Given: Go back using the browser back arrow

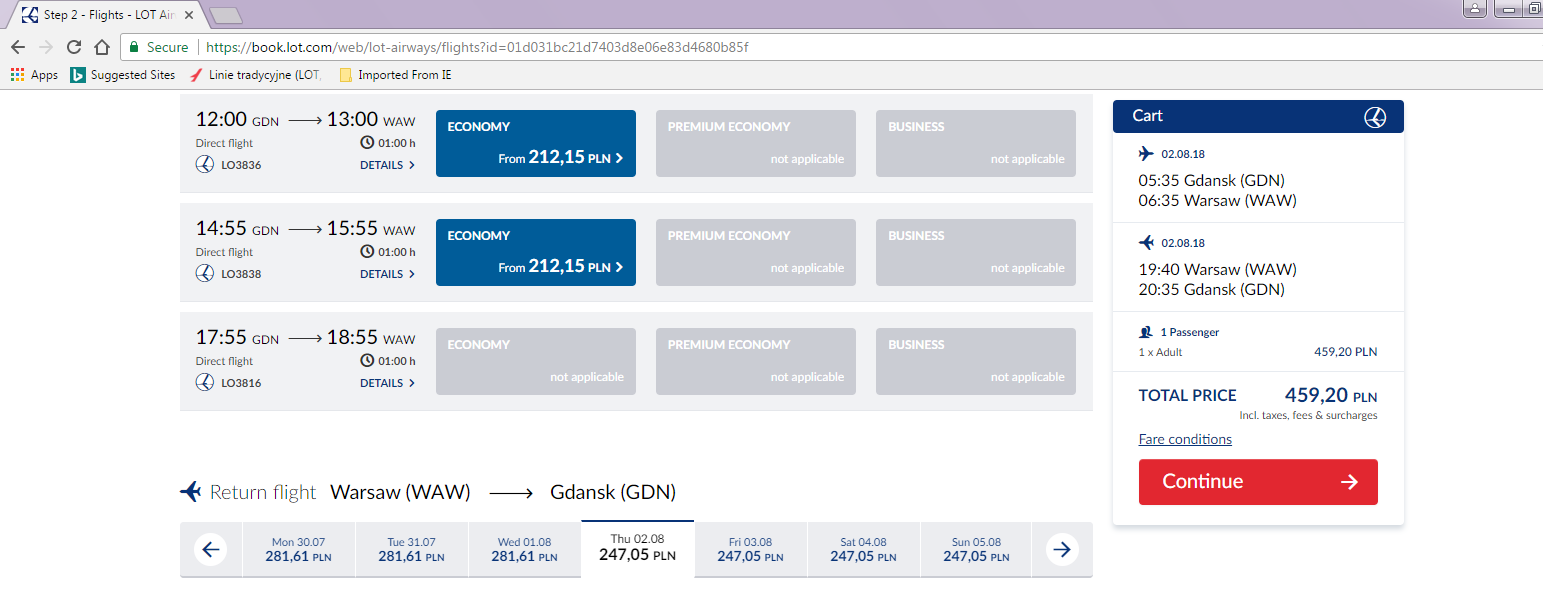Looking at the screenshot, I should 18,47.
